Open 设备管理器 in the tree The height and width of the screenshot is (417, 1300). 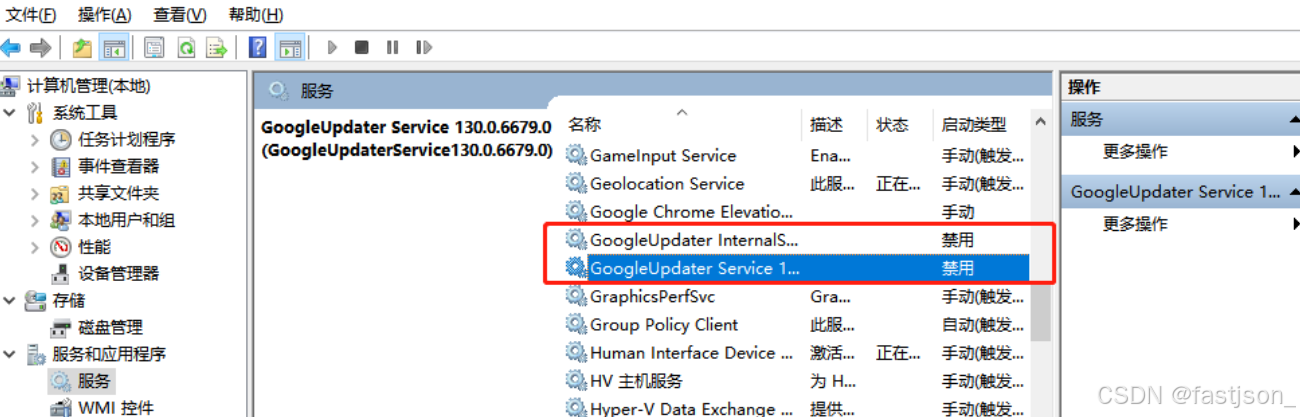[x=119, y=274]
